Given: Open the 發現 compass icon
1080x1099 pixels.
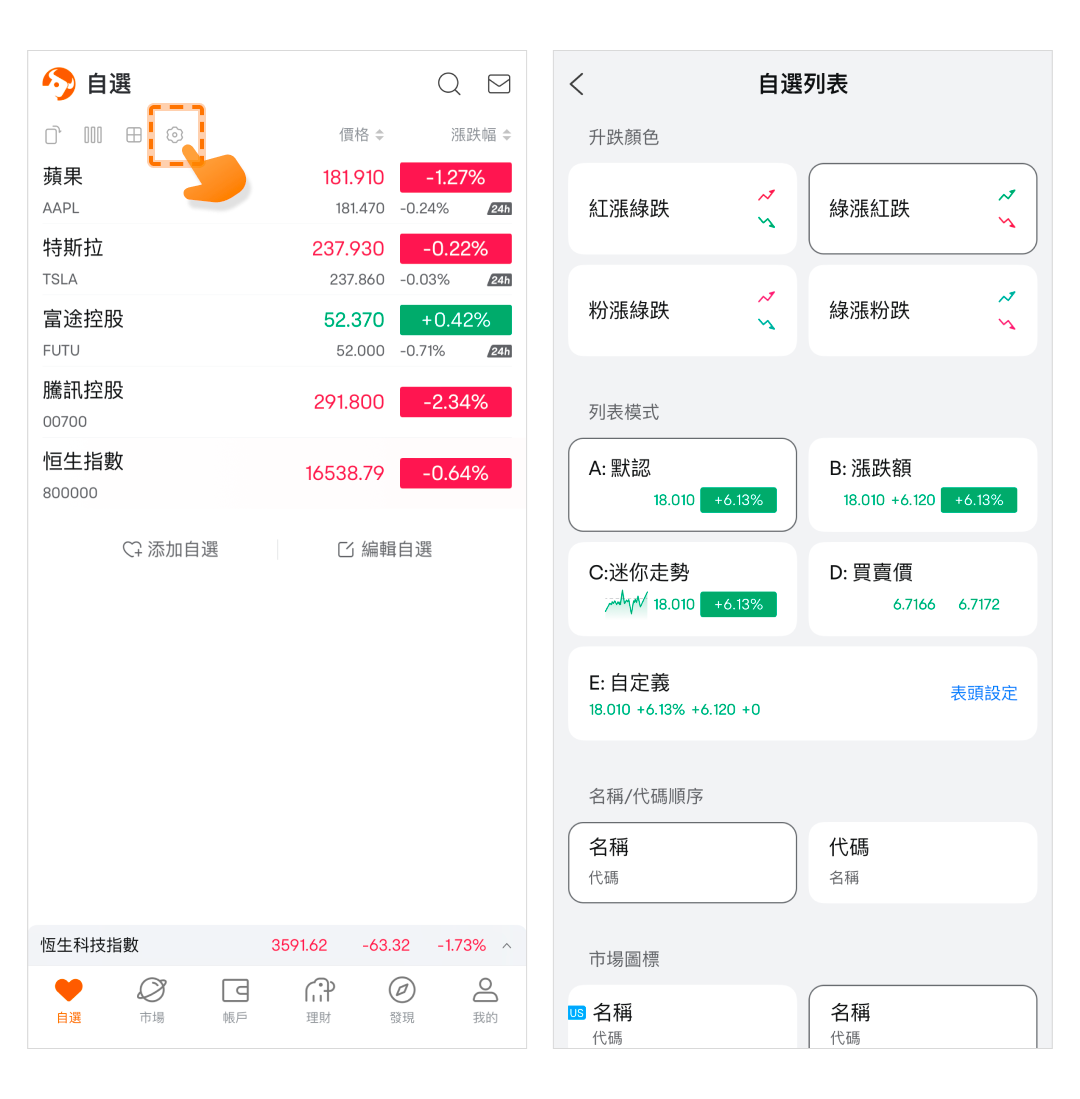Looking at the screenshot, I should point(402,990).
